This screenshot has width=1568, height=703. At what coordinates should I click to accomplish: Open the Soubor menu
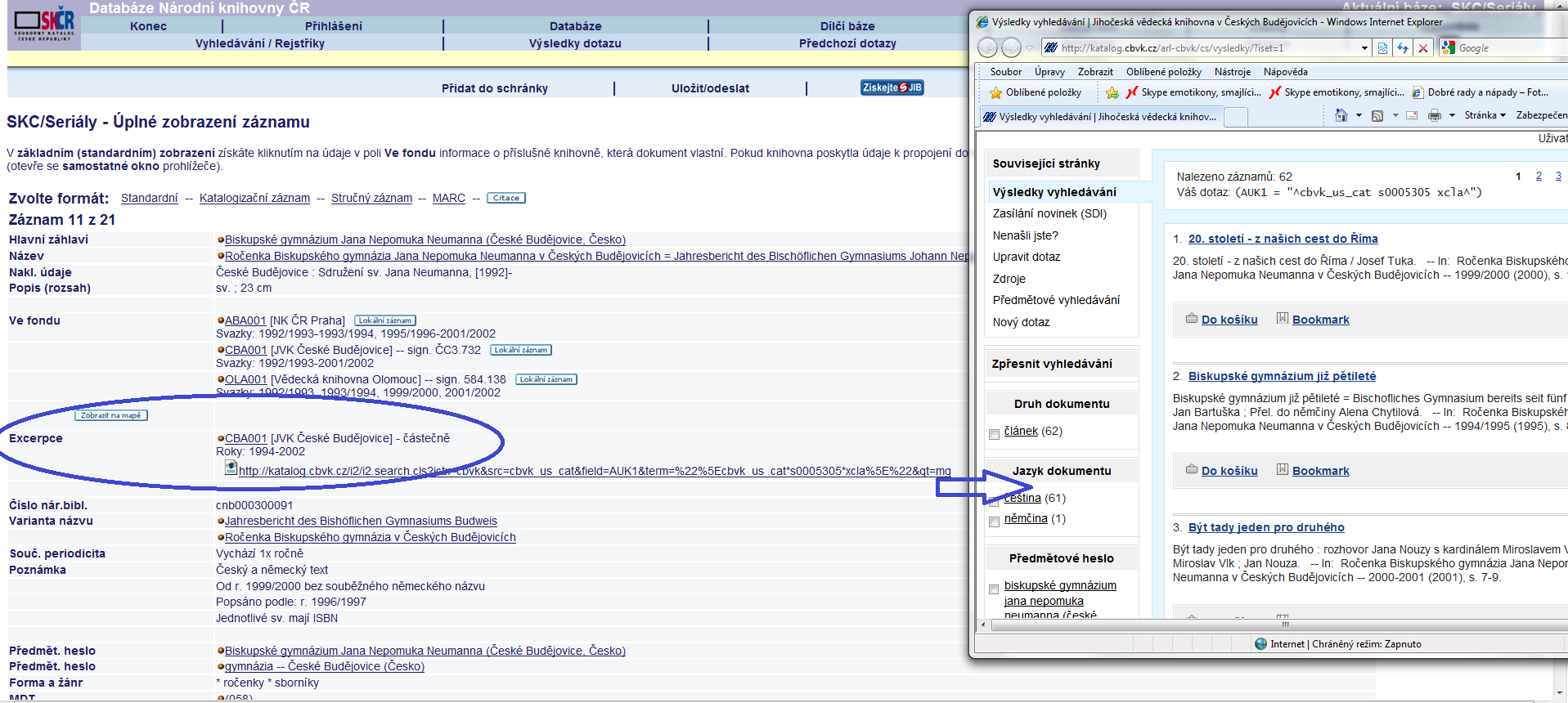tap(1005, 72)
